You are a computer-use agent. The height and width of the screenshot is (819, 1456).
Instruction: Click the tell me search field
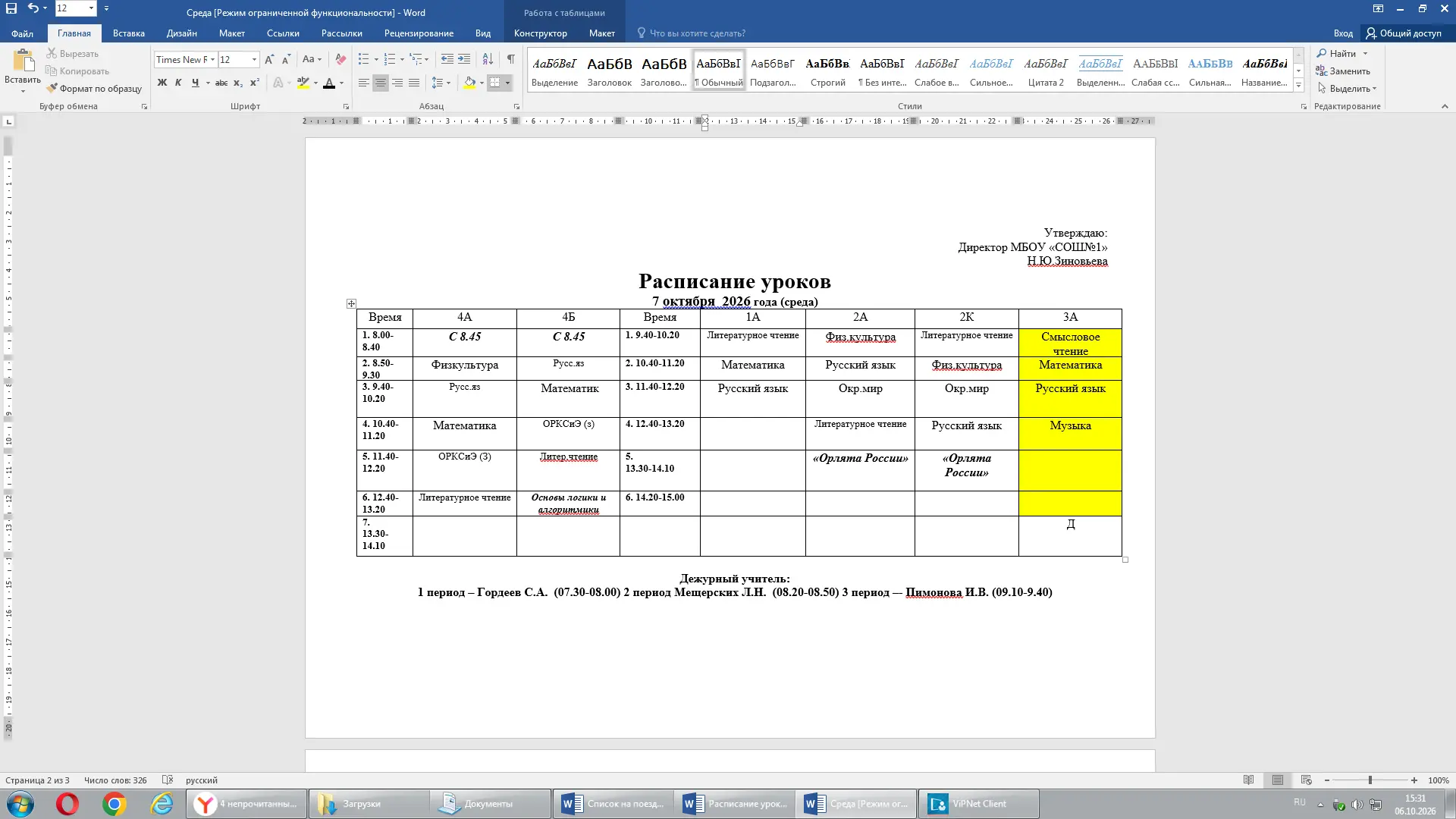pos(697,33)
